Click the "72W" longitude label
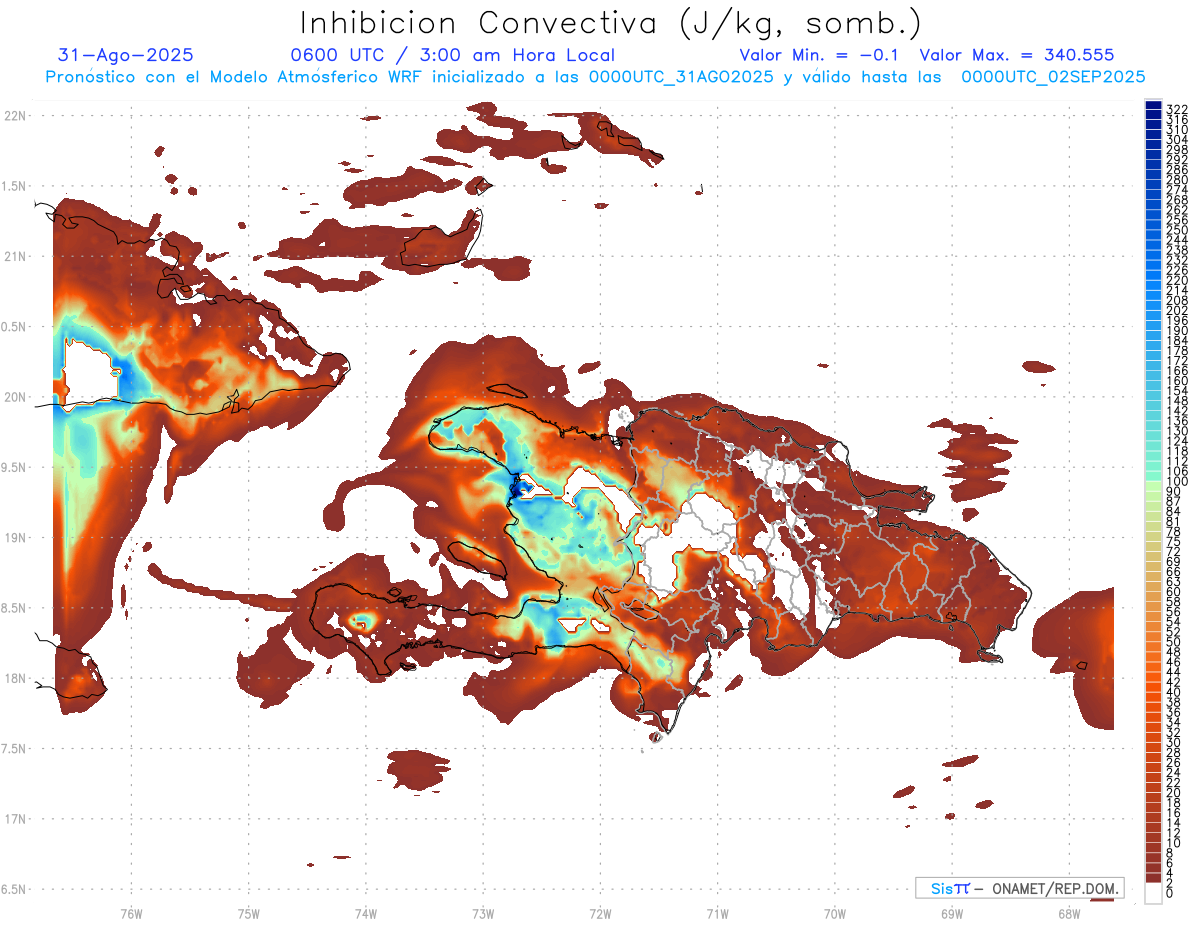1200x927 pixels. [x=600, y=913]
